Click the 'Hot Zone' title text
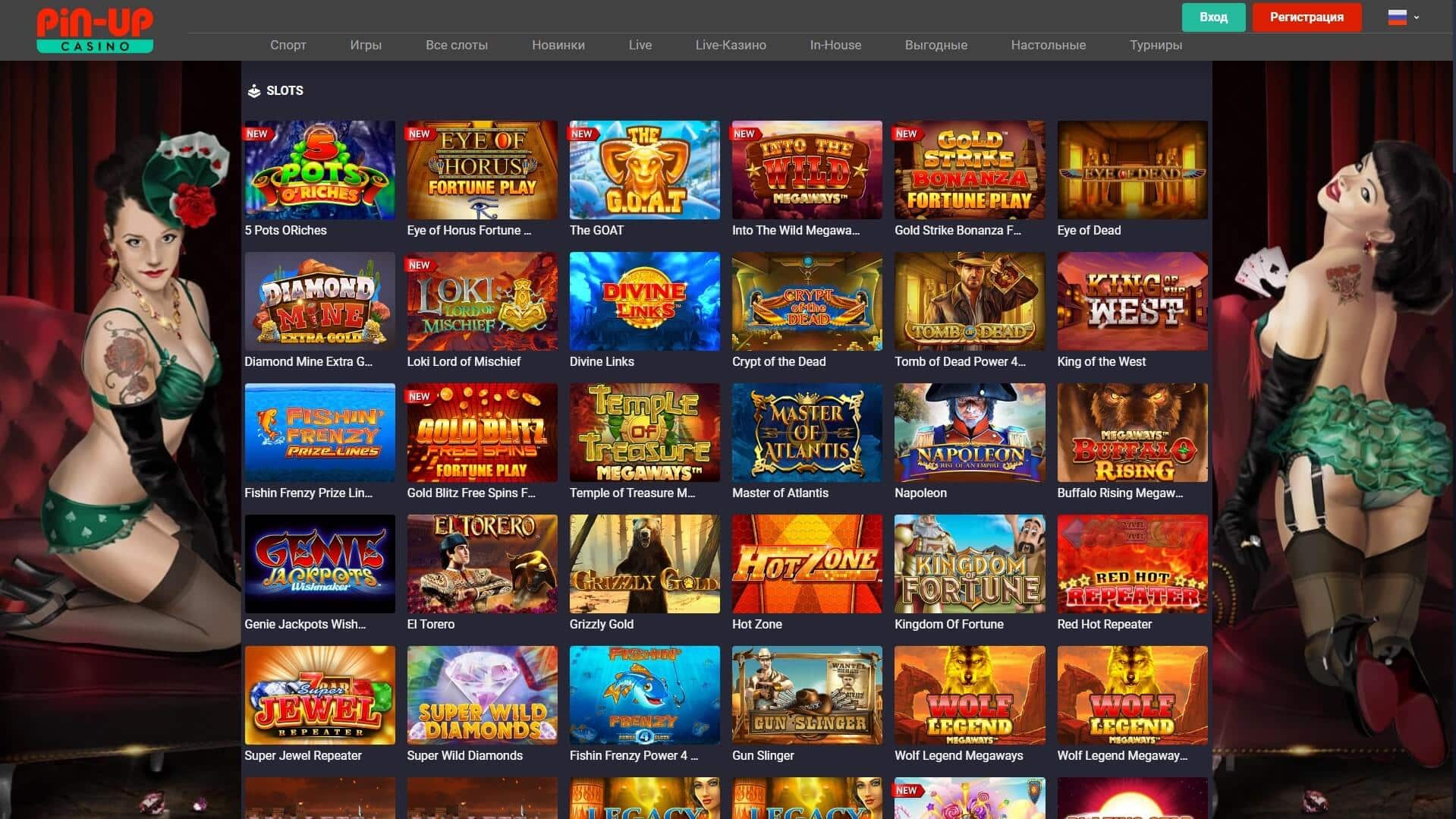 tap(756, 625)
